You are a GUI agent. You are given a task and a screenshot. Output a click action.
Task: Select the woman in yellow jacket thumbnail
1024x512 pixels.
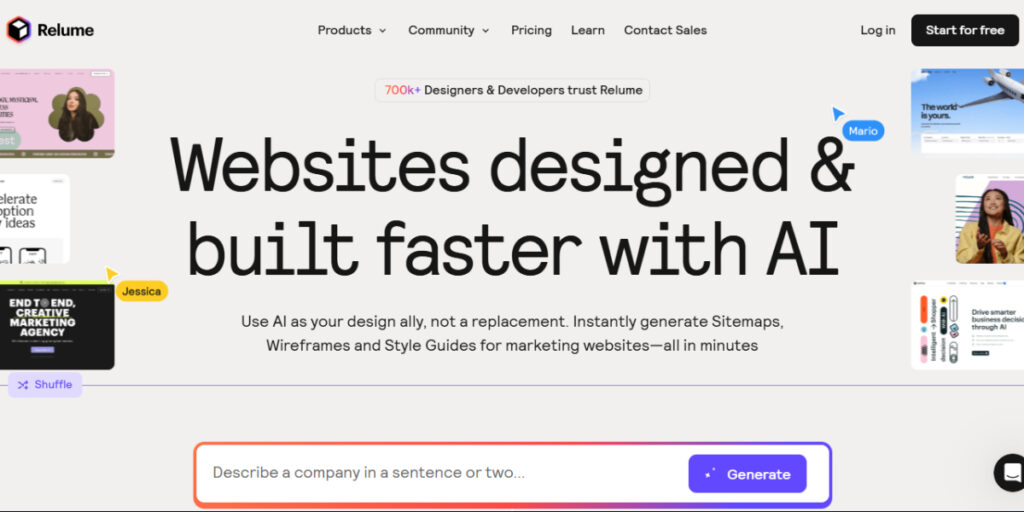tap(988, 219)
